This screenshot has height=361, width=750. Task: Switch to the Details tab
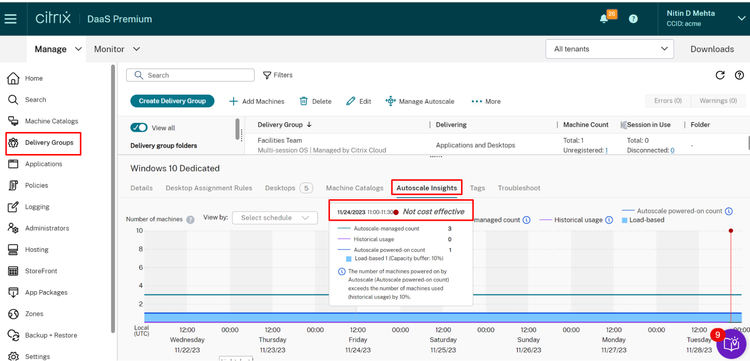click(142, 188)
